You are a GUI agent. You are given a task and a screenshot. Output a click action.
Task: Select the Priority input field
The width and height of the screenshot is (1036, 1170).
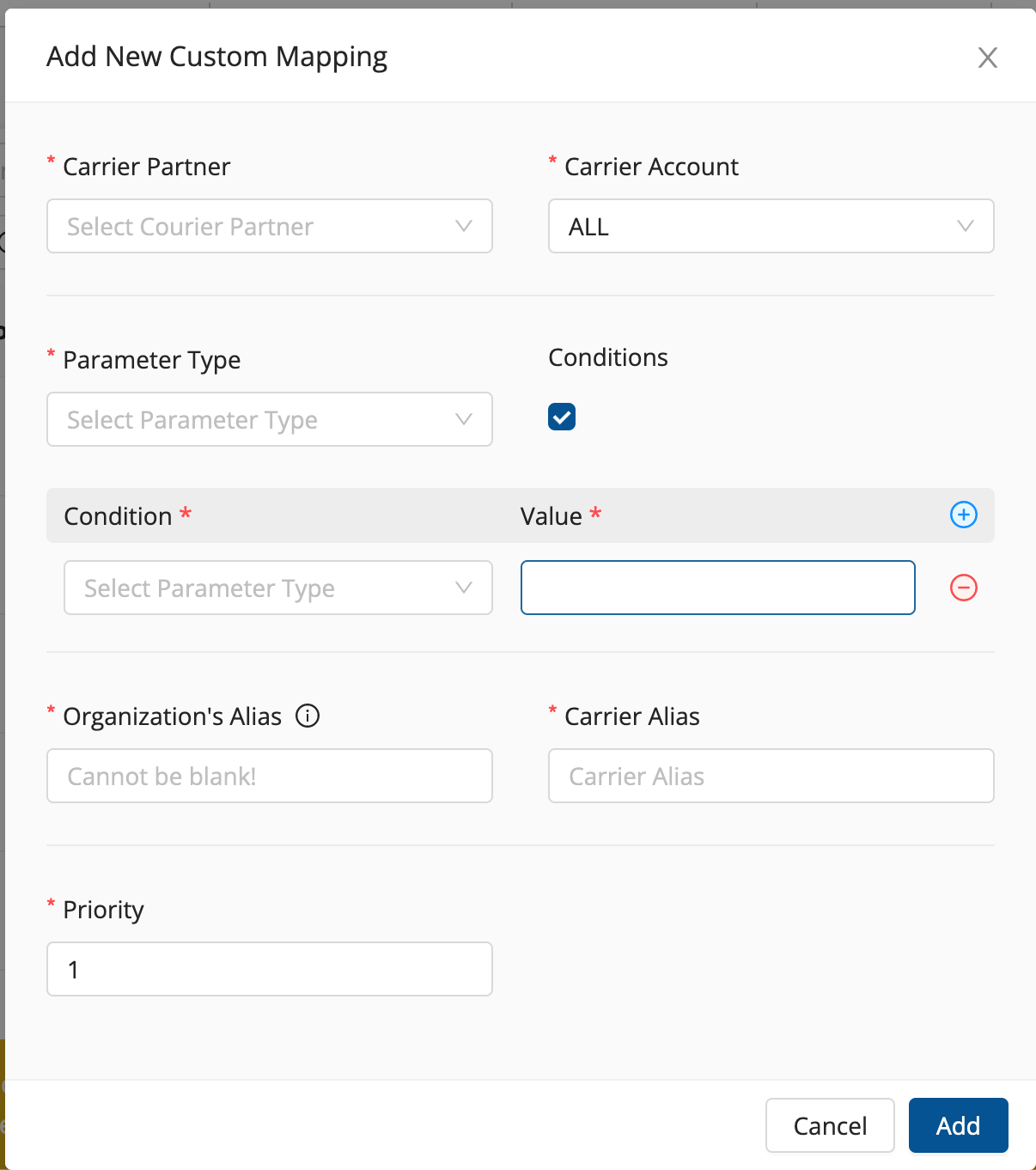(269, 969)
